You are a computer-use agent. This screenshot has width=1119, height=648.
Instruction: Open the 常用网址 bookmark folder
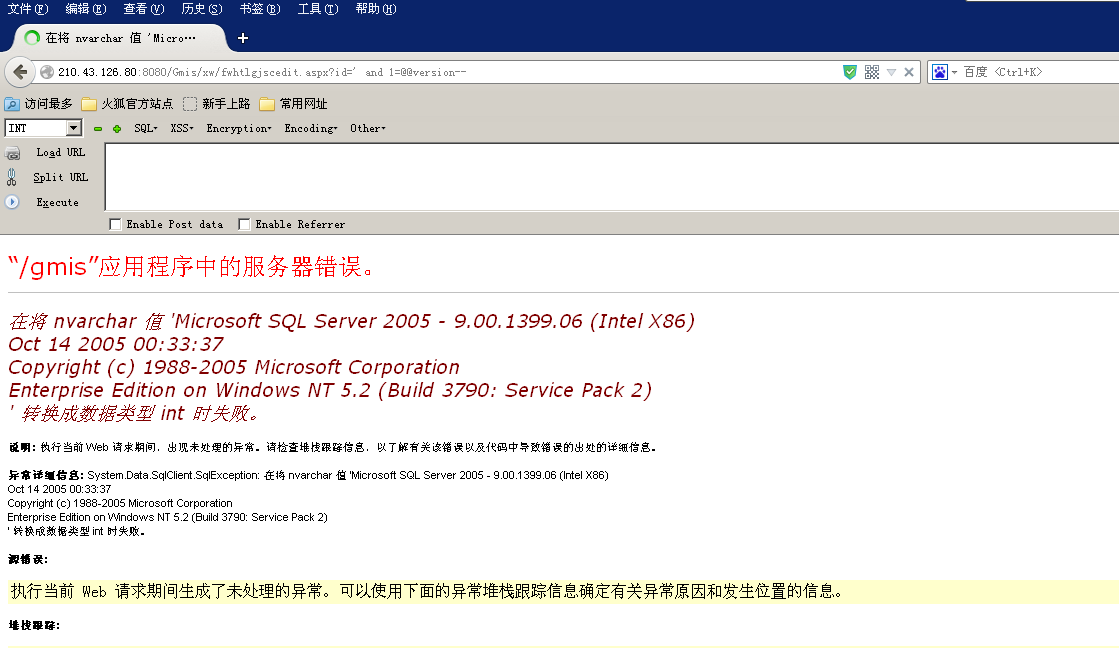click(293, 104)
